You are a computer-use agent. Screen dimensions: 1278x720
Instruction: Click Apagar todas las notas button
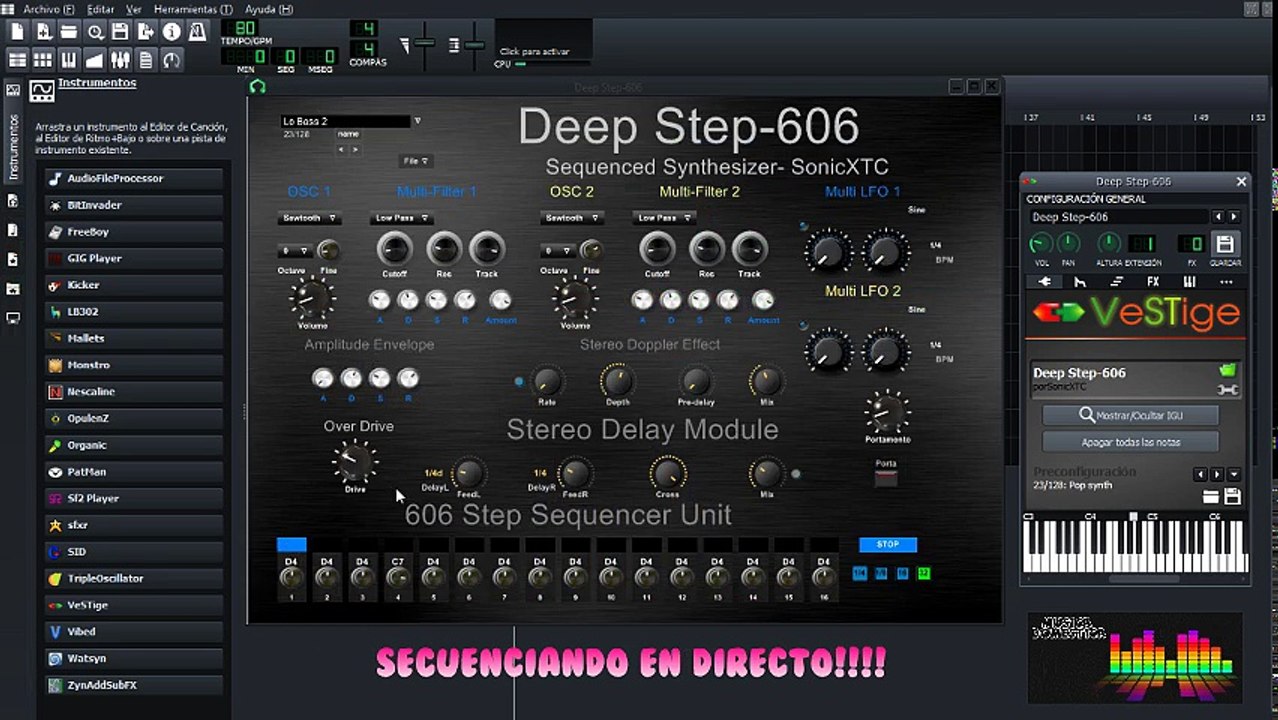coord(1130,442)
